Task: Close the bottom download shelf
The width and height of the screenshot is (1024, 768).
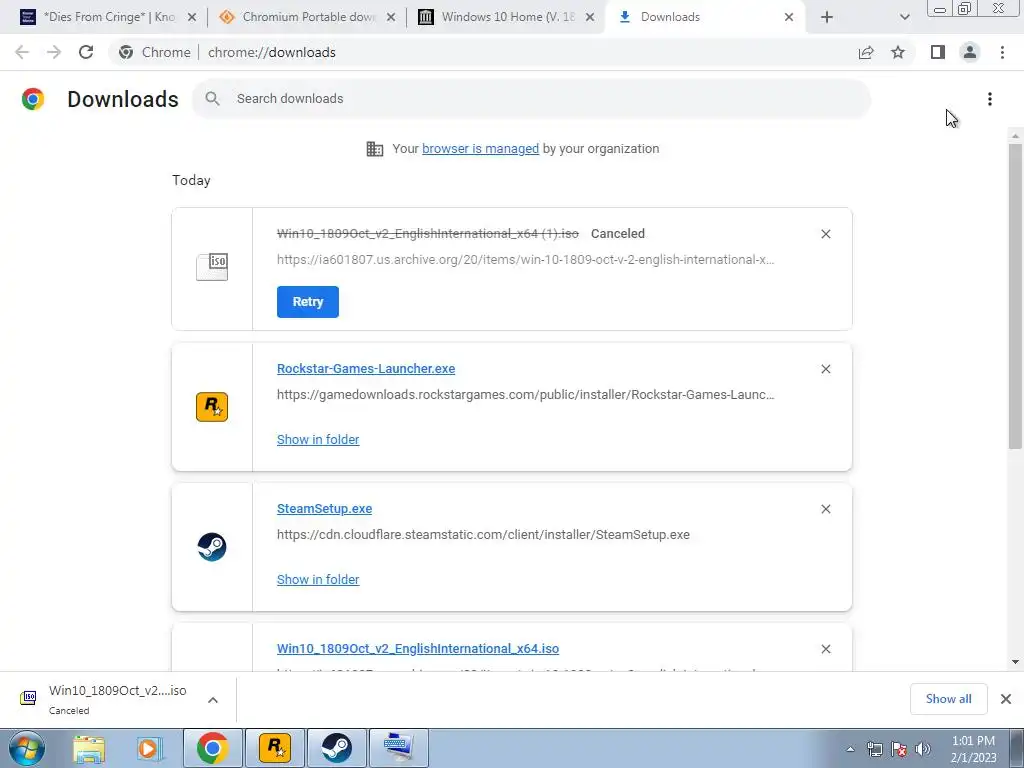Action: click(1006, 699)
